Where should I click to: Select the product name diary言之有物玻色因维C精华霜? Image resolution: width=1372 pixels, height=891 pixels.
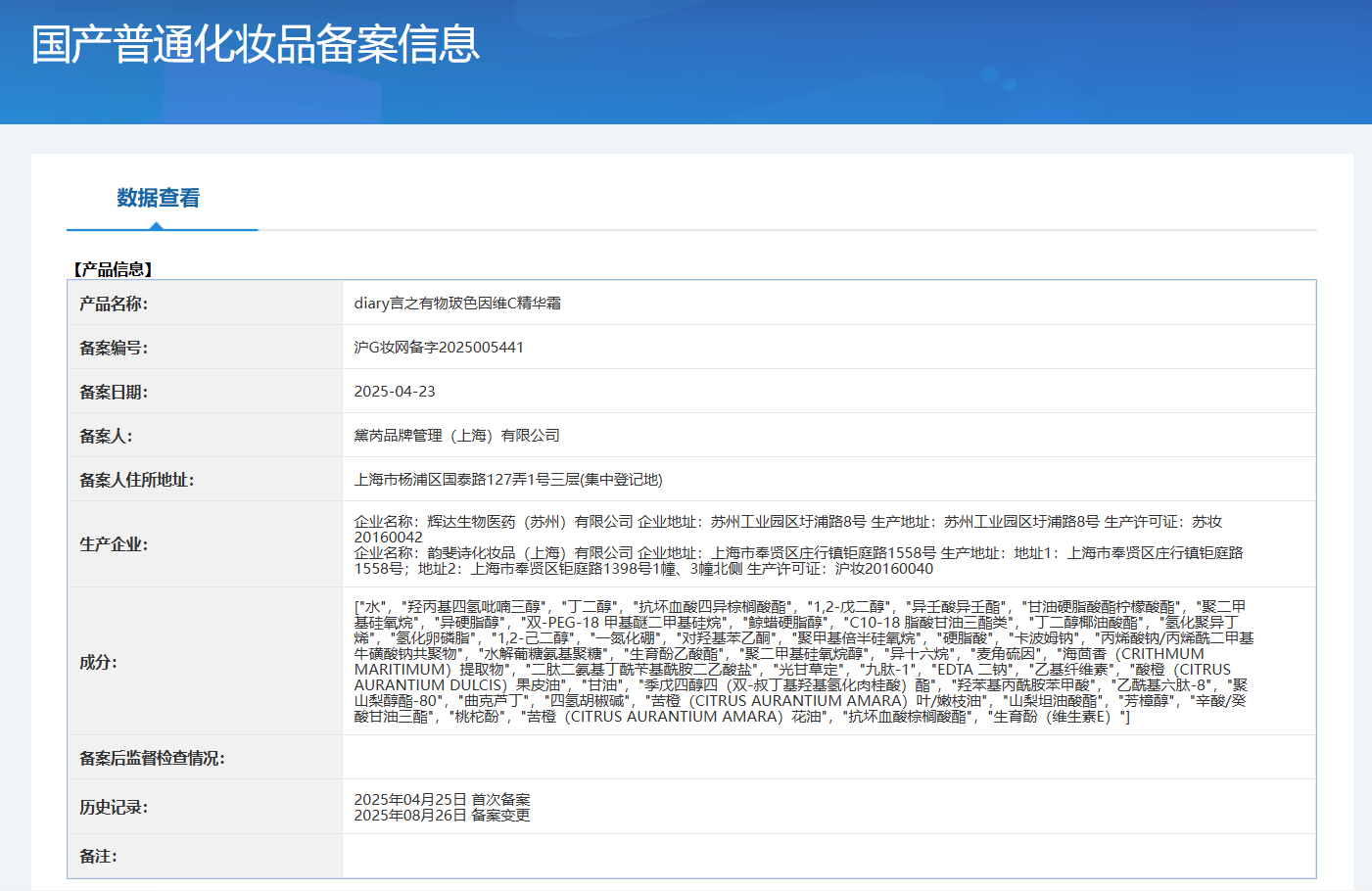click(457, 304)
